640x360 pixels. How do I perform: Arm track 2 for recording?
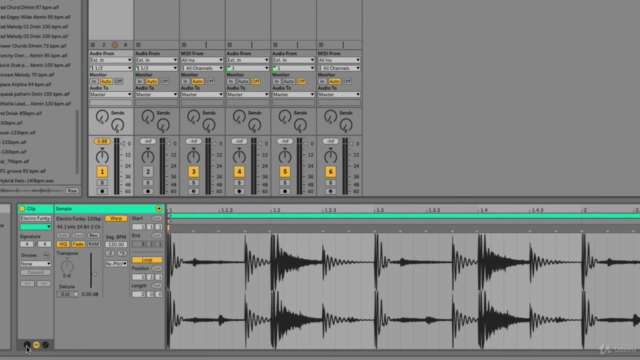click(148, 191)
